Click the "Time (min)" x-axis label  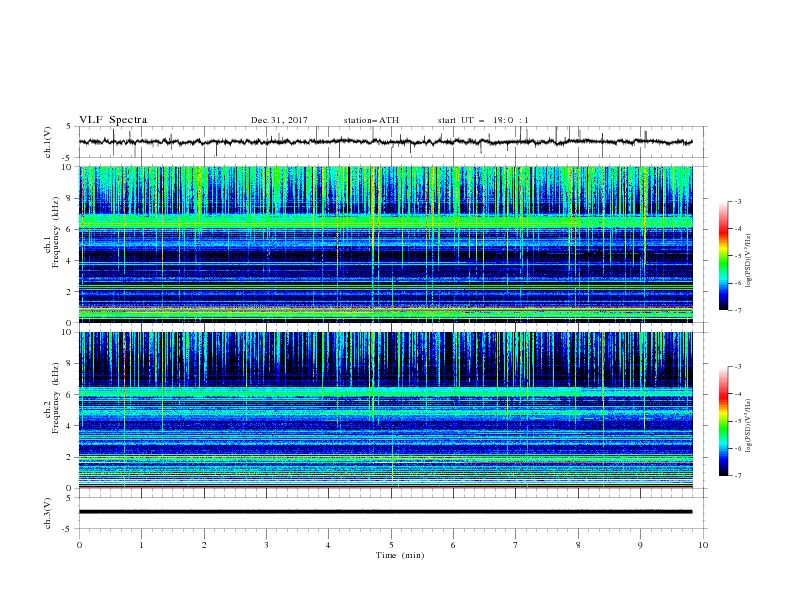coord(400,555)
